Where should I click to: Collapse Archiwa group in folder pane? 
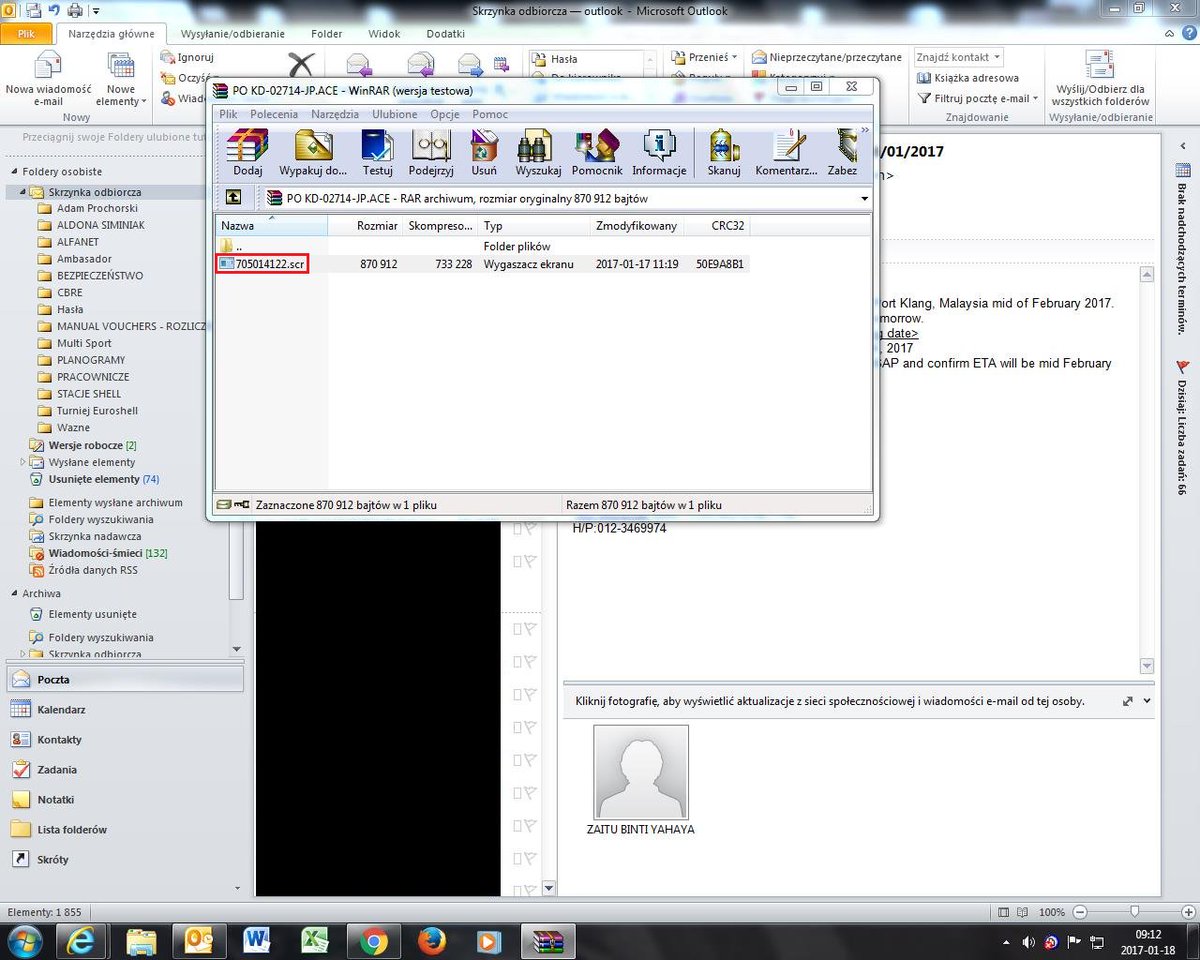point(12,593)
